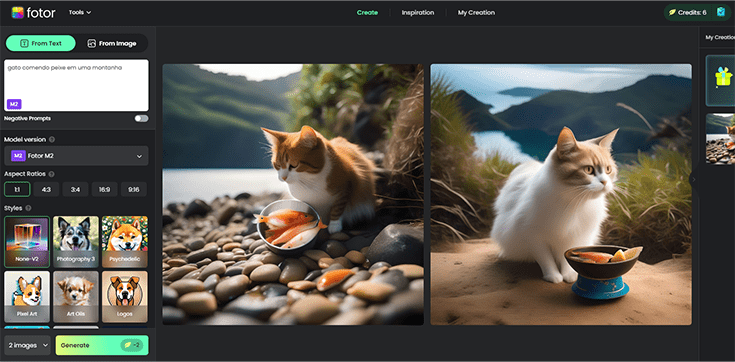Viewport: 735px width, 362px height.
Task: Click info icon next to Styles
Action: tap(28, 208)
